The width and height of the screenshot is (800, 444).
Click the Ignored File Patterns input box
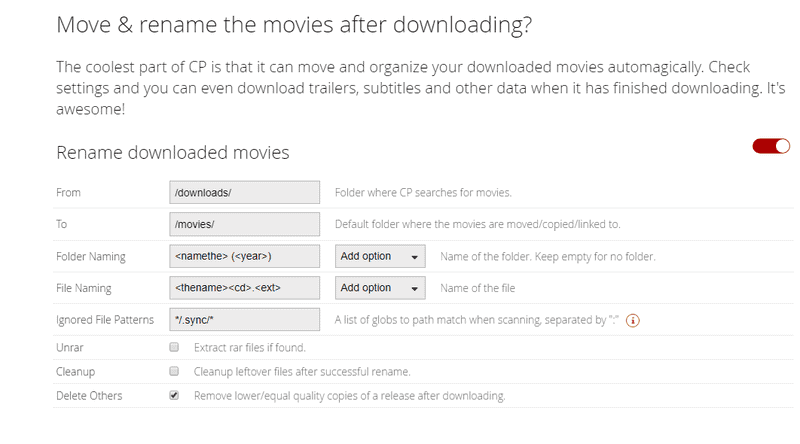(245, 320)
